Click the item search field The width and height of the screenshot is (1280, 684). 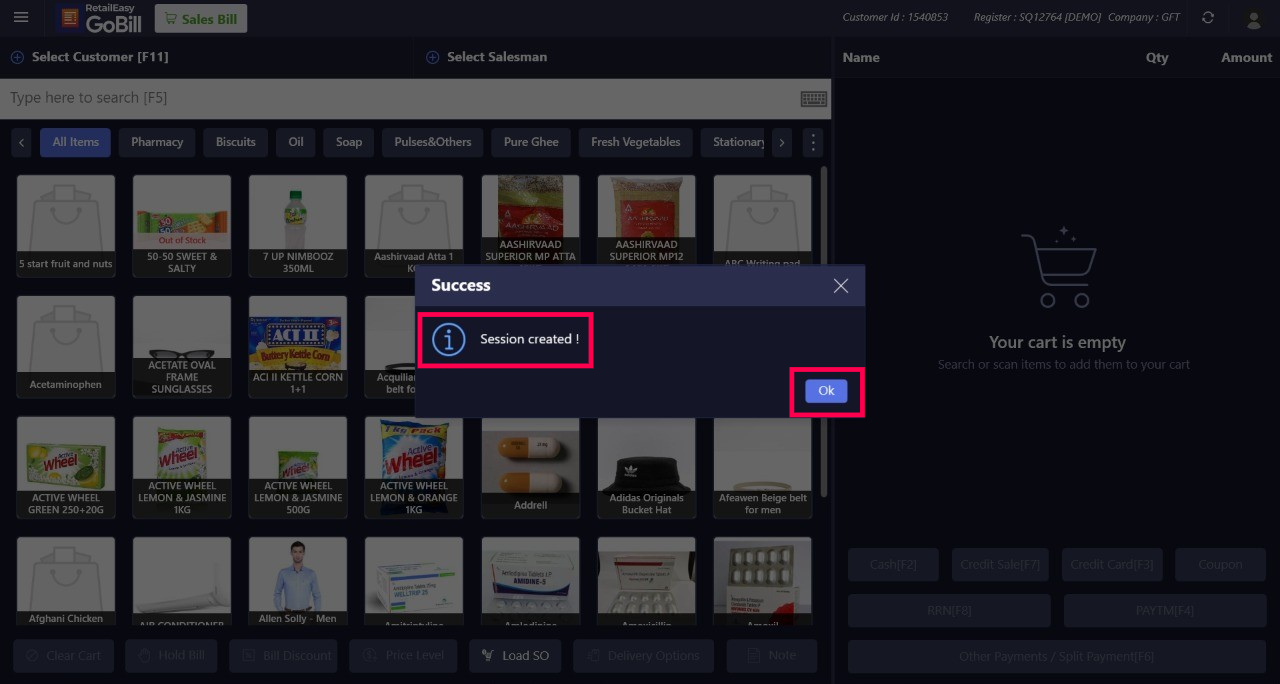click(x=400, y=98)
